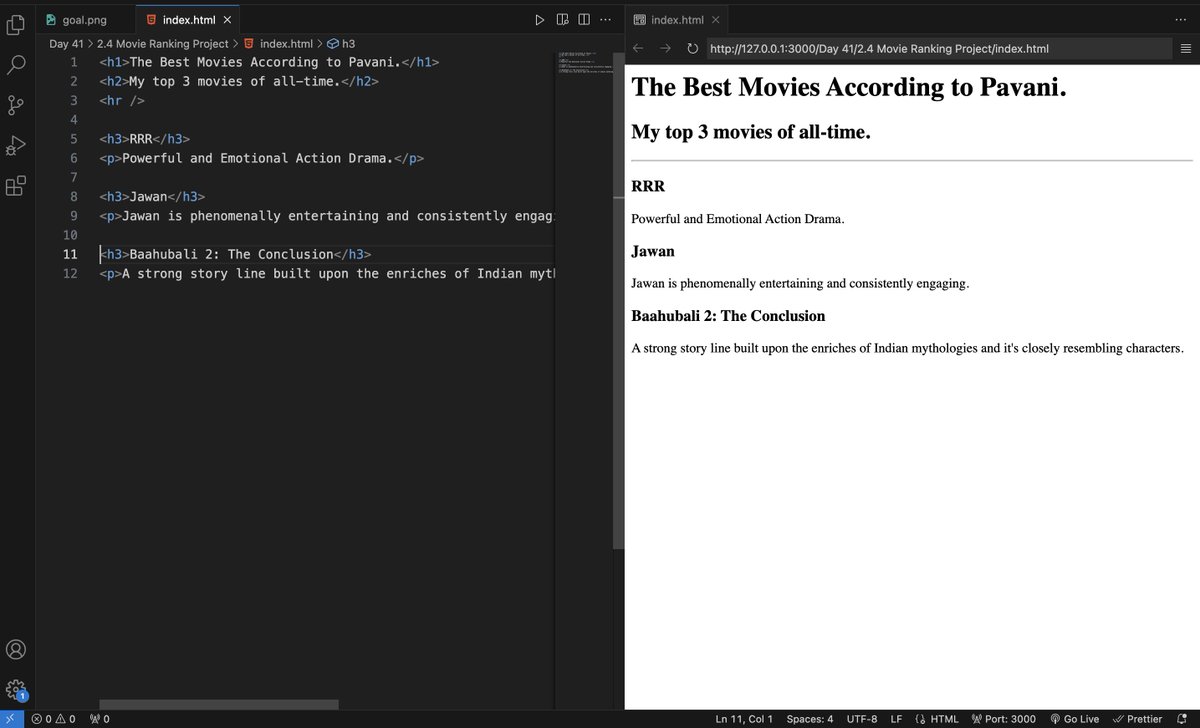
Task: Change indentation via Spaces: 4
Action: tap(810, 718)
